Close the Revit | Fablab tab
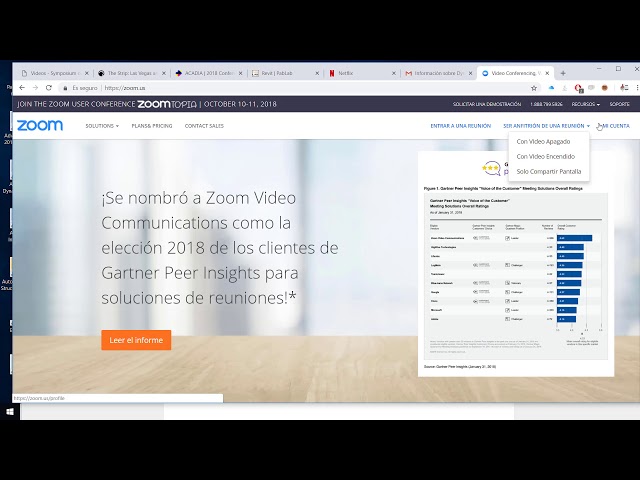 tap(317, 73)
